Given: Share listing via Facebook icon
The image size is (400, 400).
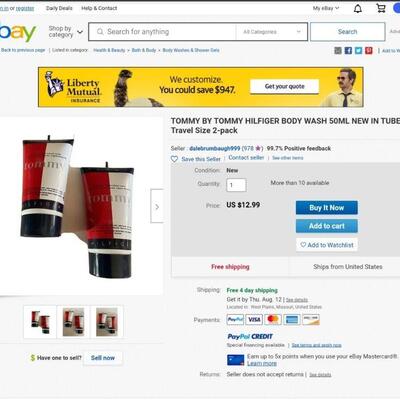Looking at the screenshot, I should [348, 50].
